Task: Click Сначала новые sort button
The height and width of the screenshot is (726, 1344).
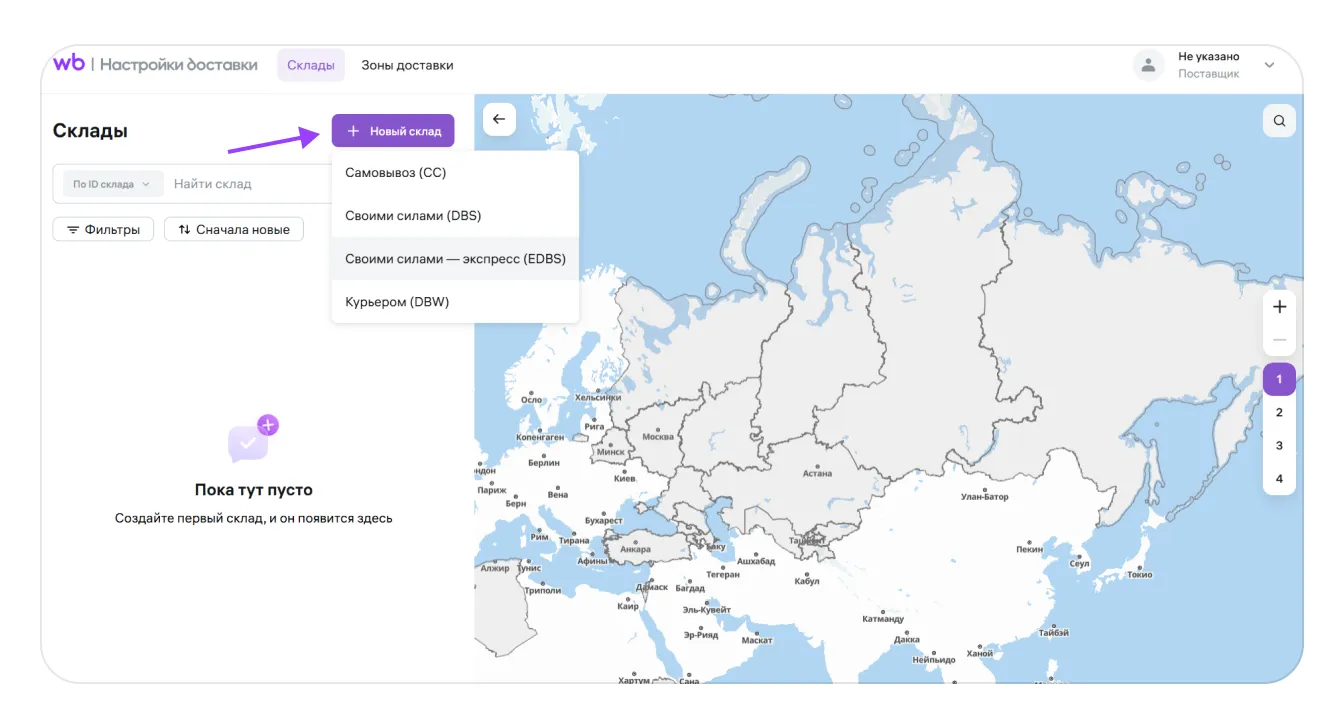Action: [234, 230]
